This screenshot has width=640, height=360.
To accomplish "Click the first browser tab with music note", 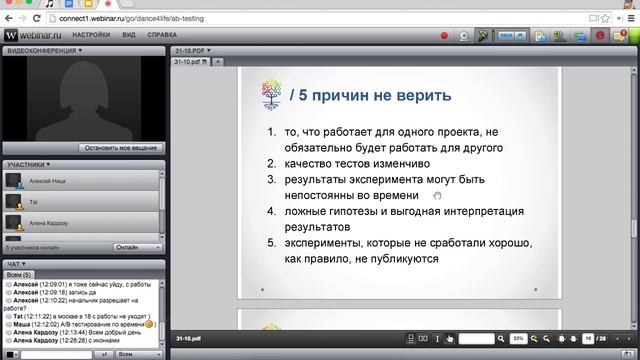I will pyautogui.click(x=50, y=4).
